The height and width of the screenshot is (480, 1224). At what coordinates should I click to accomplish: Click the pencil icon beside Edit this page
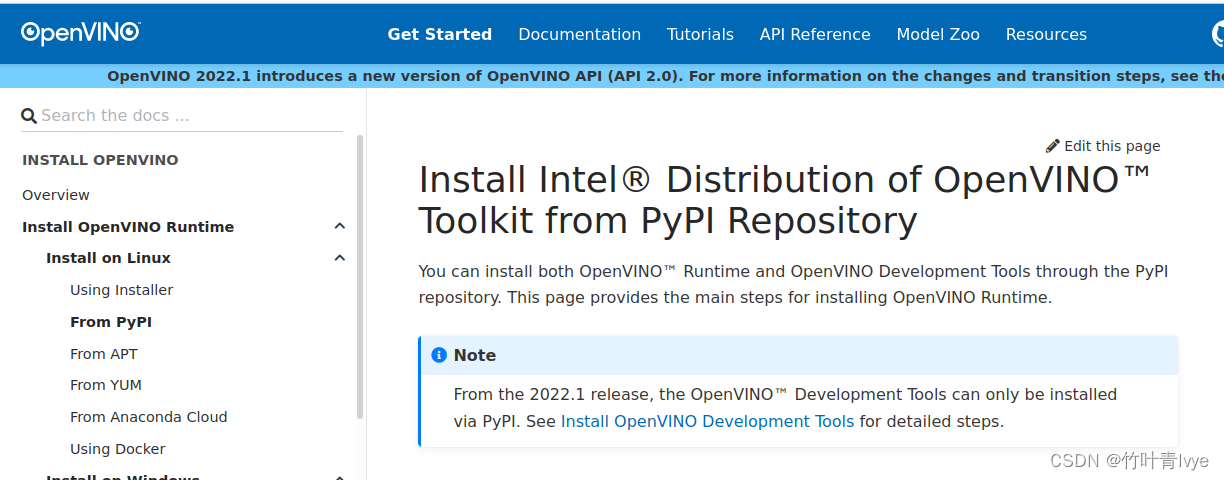pos(1052,146)
